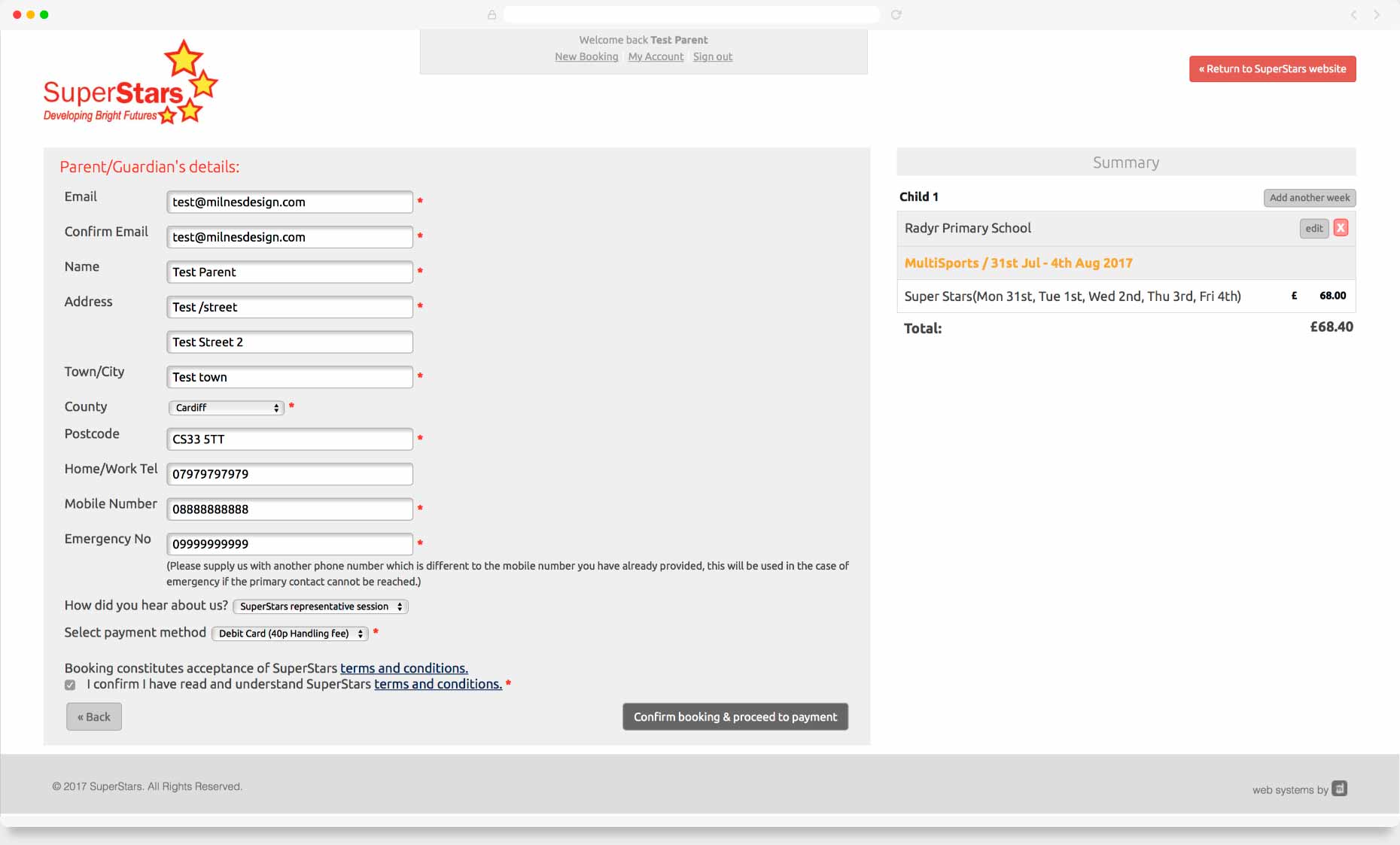
Task: Click the browser forward arrow
Action: tap(1377, 14)
